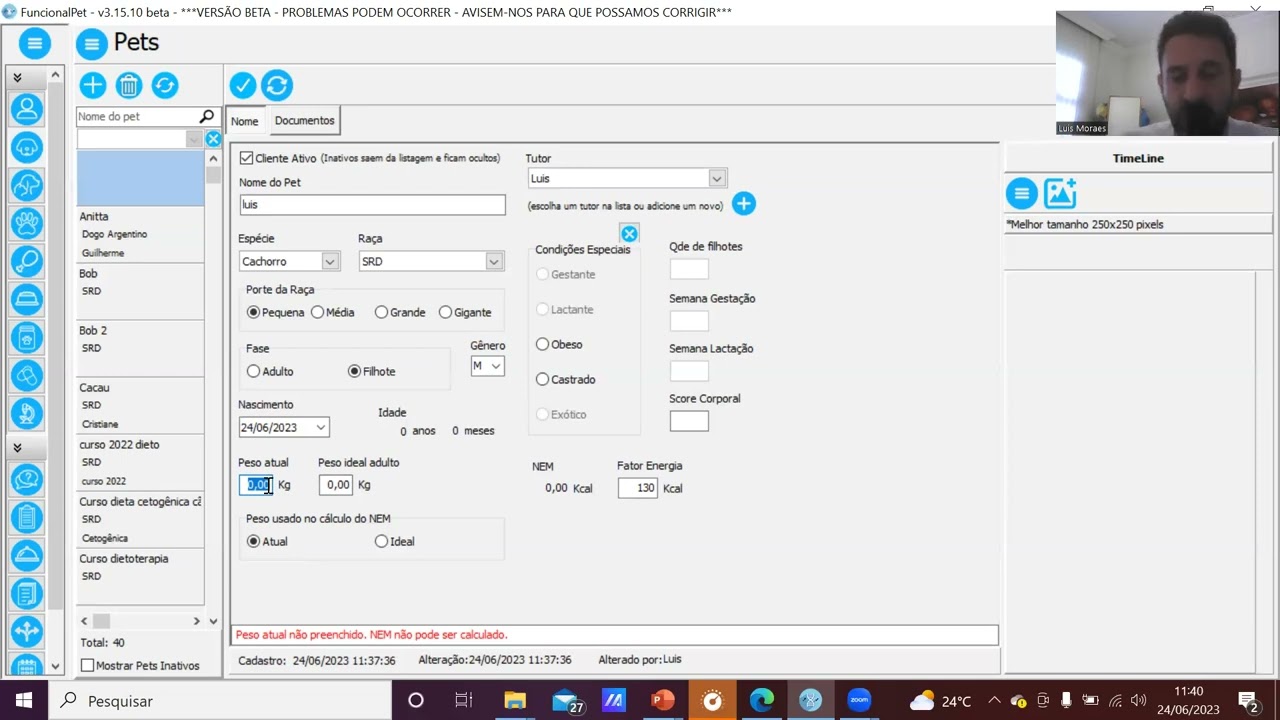This screenshot has width=1280, height=720.
Task: Select the Obeso condition
Action: tap(542, 344)
